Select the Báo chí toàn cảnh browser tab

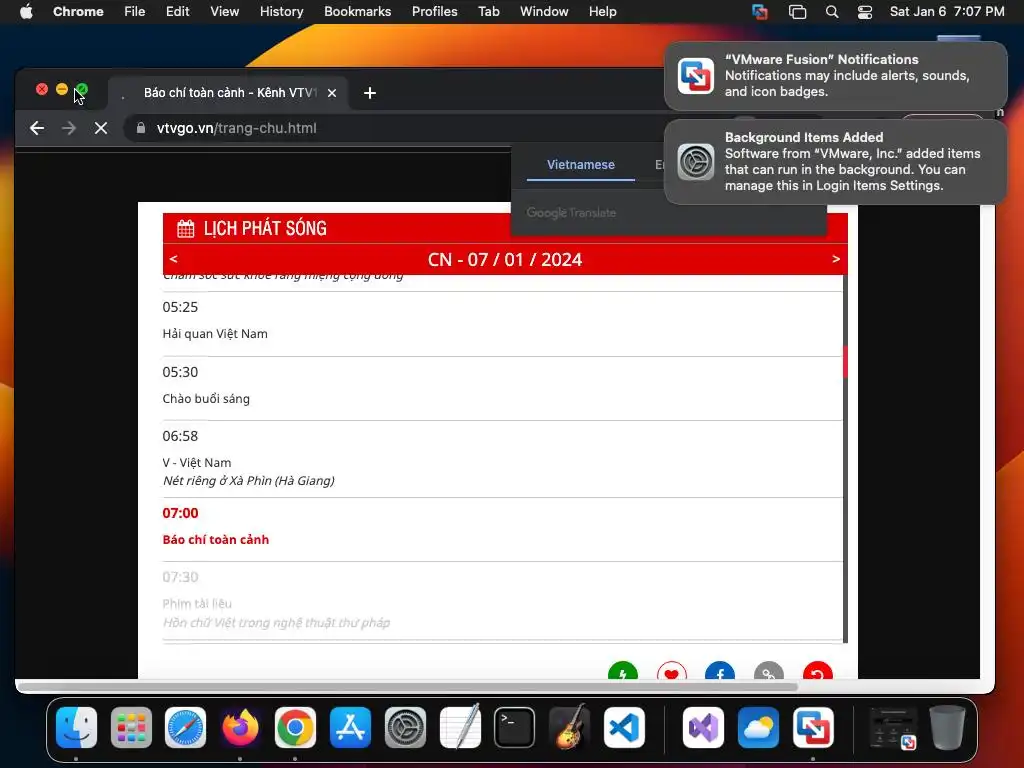point(229,93)
